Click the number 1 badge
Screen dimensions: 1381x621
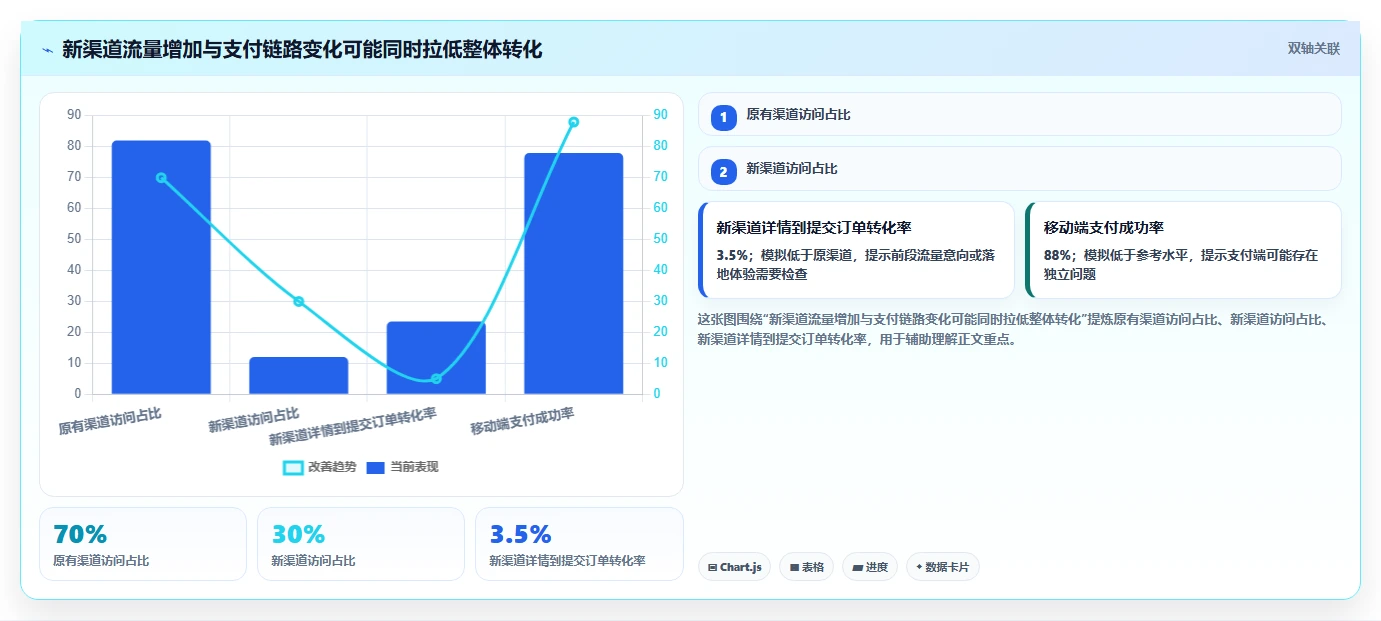(x=724, y=117)
